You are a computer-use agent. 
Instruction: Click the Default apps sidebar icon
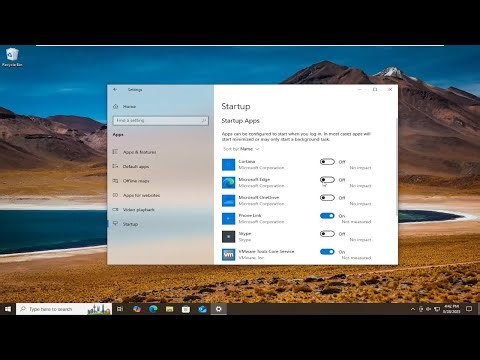(115, 166)
